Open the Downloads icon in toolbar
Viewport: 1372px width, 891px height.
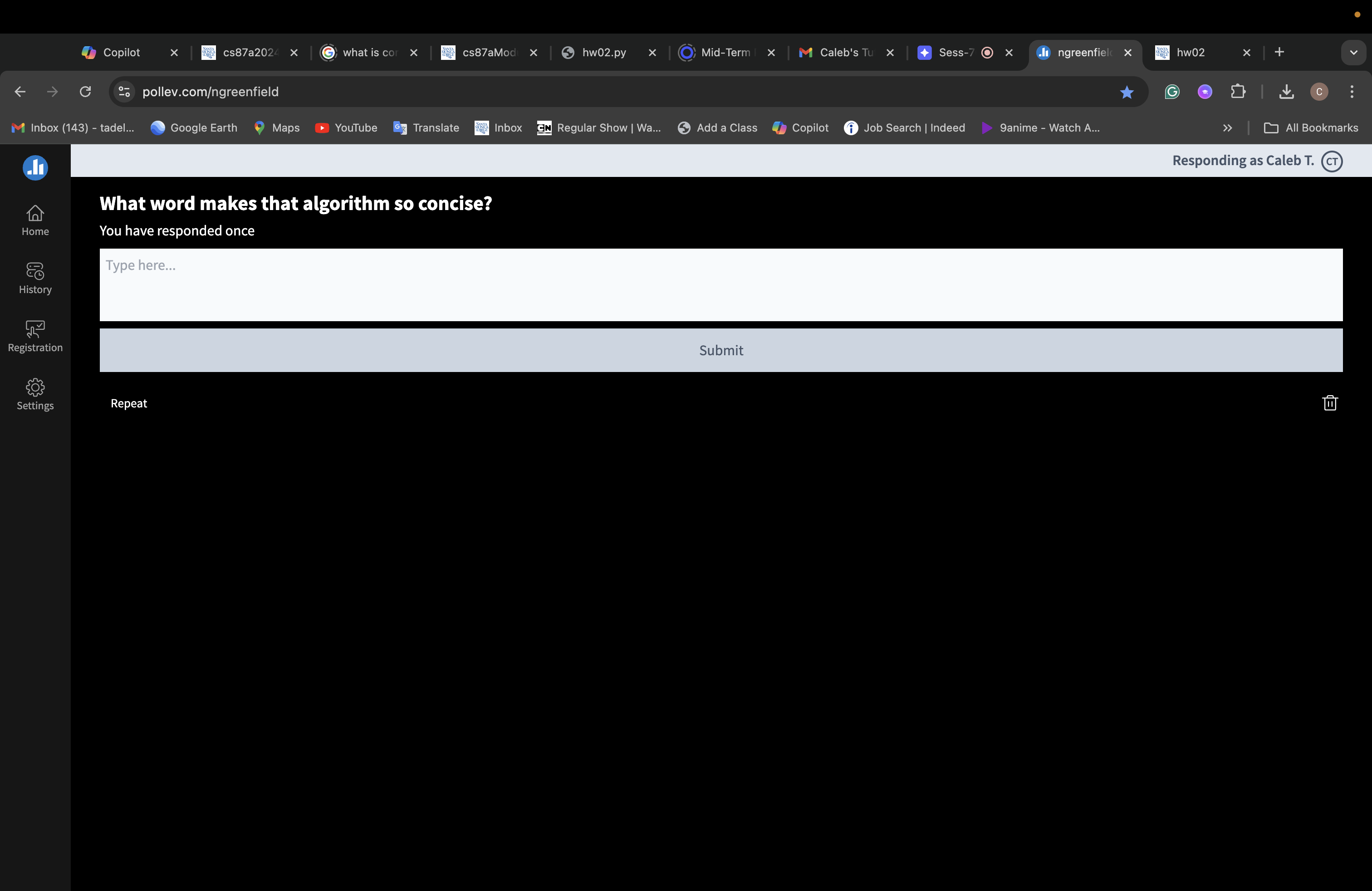click(x=1286, y=92)
